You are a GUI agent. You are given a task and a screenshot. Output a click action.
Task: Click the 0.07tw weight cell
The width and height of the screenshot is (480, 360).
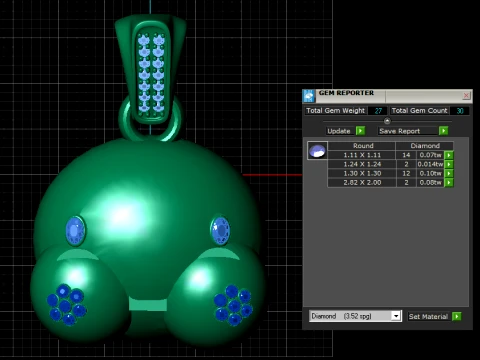point(430,155)
